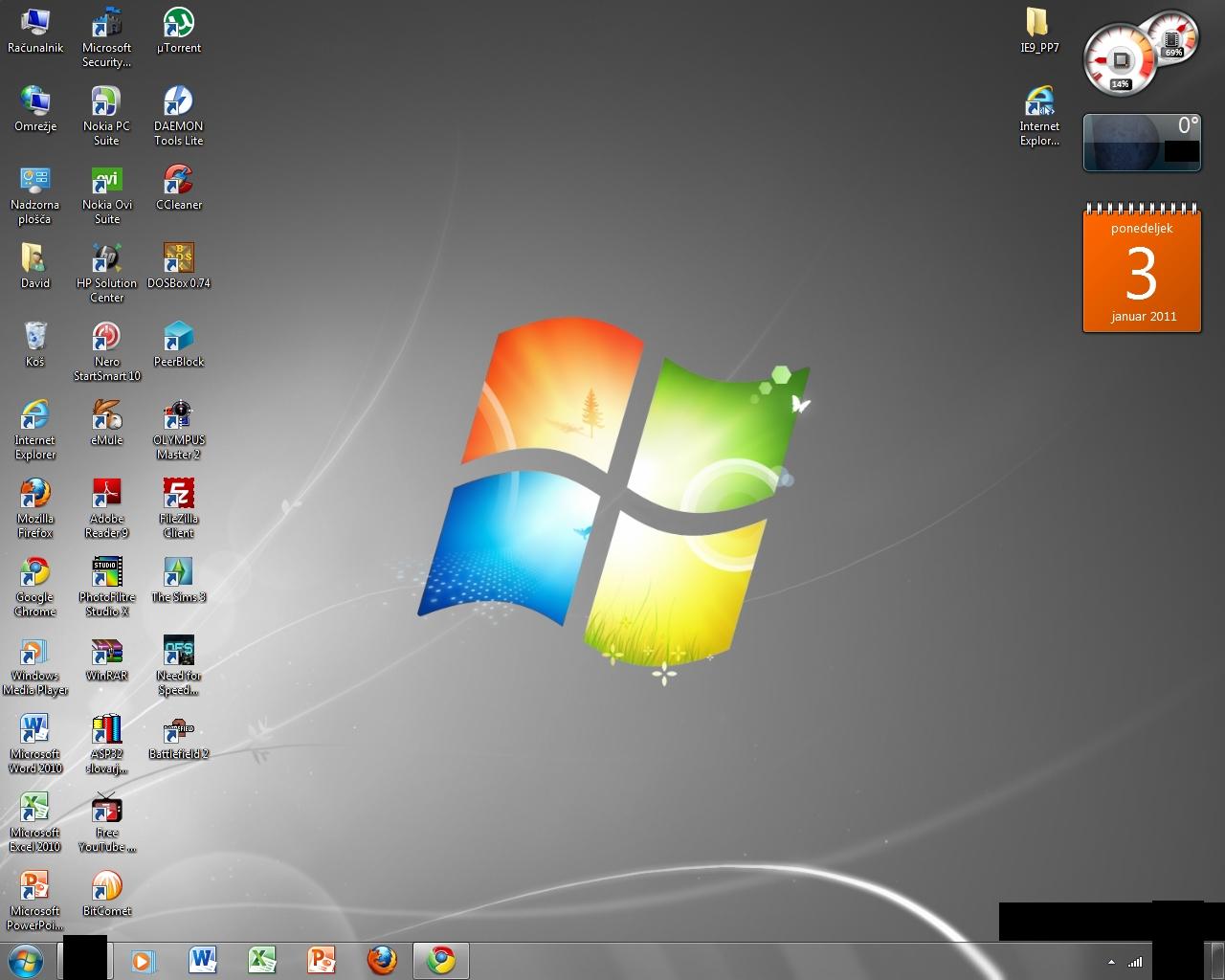Open Microsoft Excel 2010 desktop shortcut

point(35,823)
